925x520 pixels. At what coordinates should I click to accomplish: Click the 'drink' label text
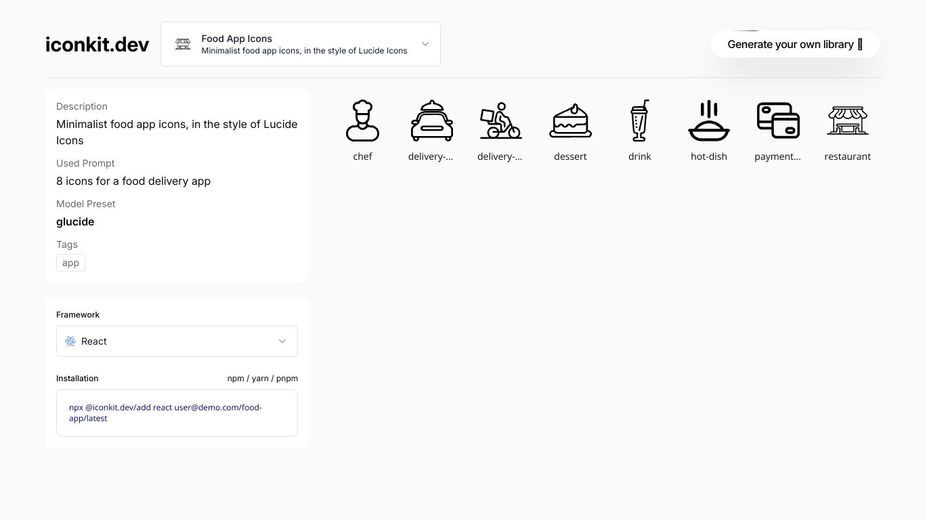pyautogui.click(x=639, y=156)
